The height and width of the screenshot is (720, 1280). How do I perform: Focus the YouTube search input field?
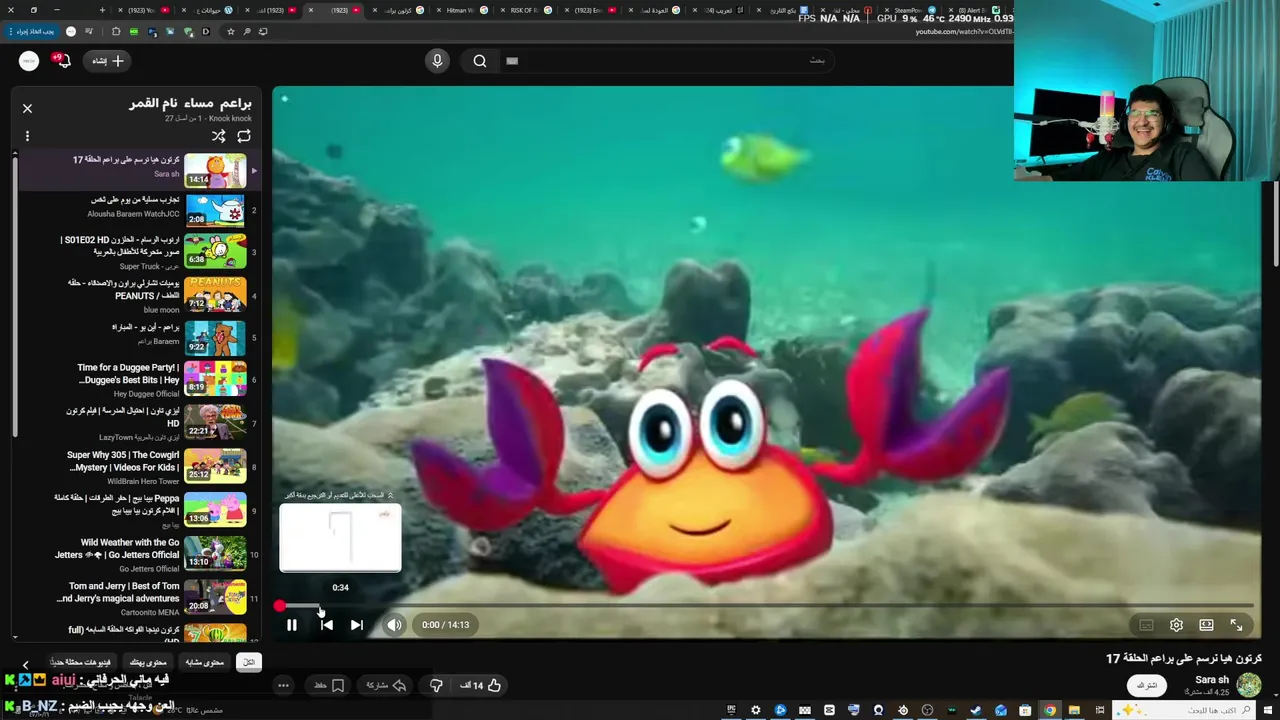point(665,61)
